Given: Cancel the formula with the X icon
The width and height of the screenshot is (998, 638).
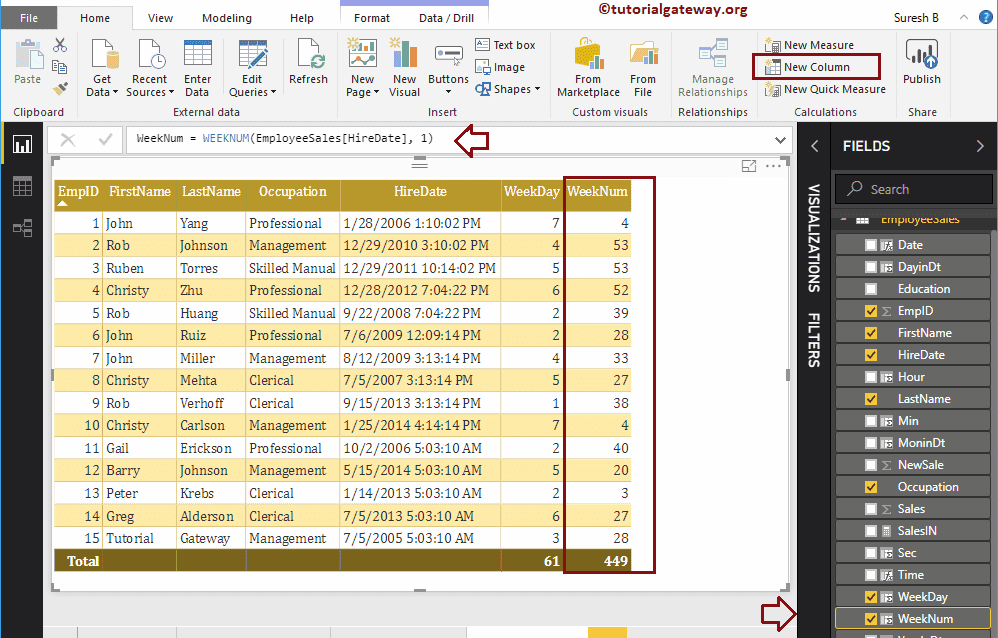Looking at the screenshot, I should point(68,140).
